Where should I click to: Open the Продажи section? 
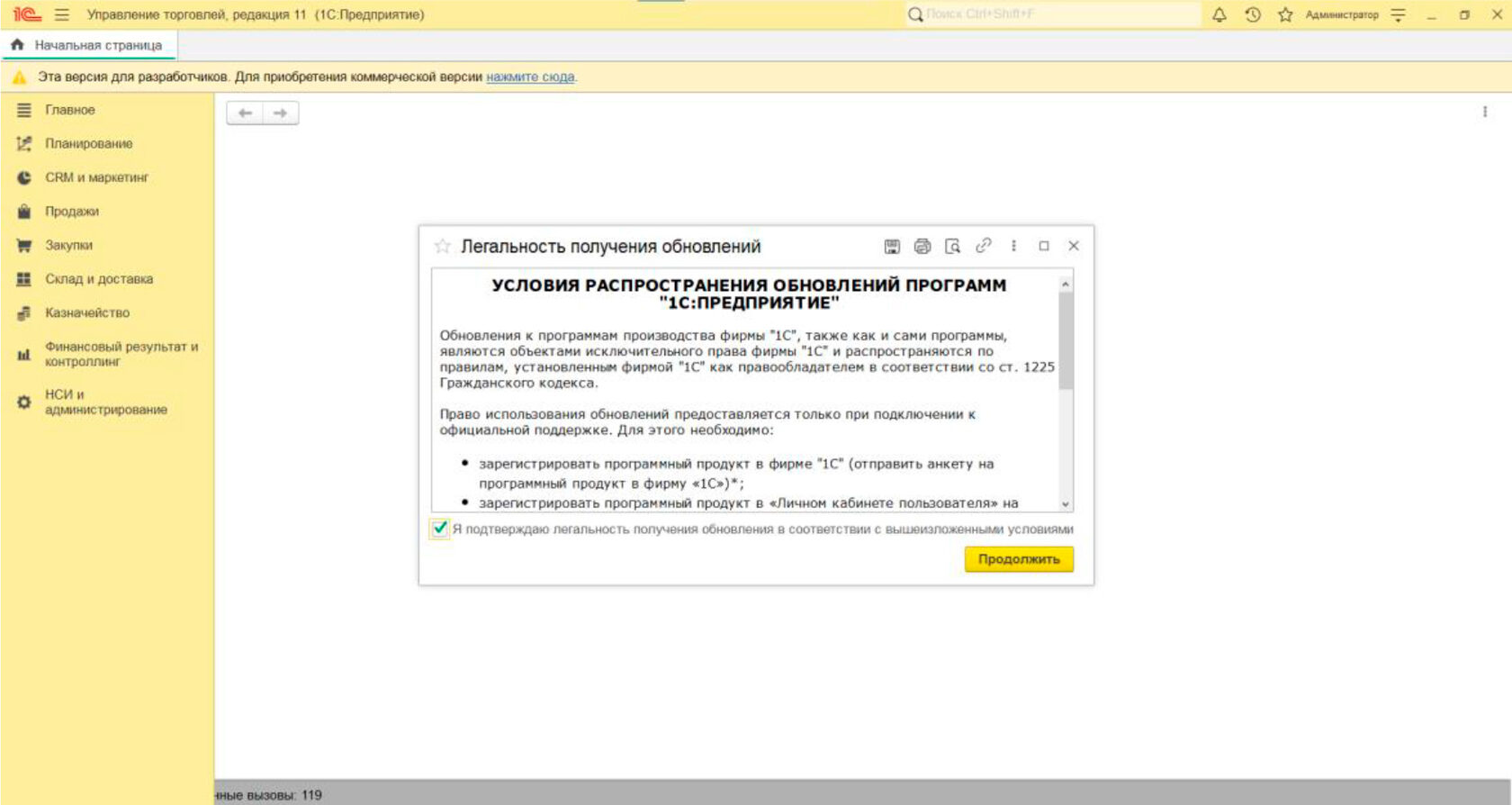click(x=72, y=212)
